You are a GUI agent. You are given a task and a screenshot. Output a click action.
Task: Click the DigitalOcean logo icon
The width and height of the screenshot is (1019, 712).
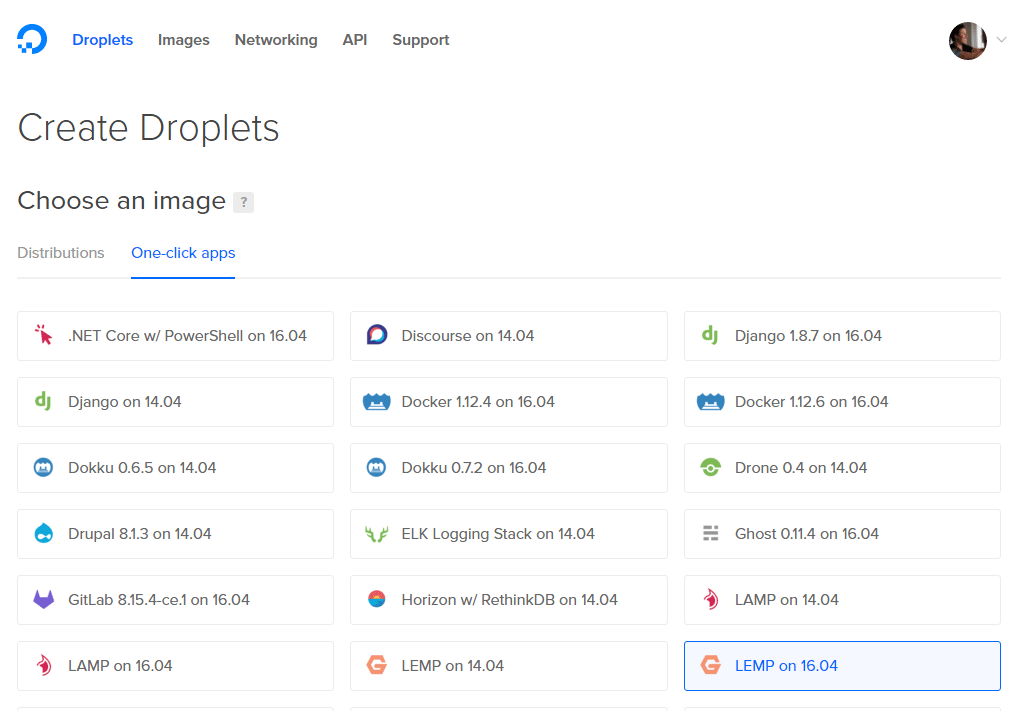[32, 39]
